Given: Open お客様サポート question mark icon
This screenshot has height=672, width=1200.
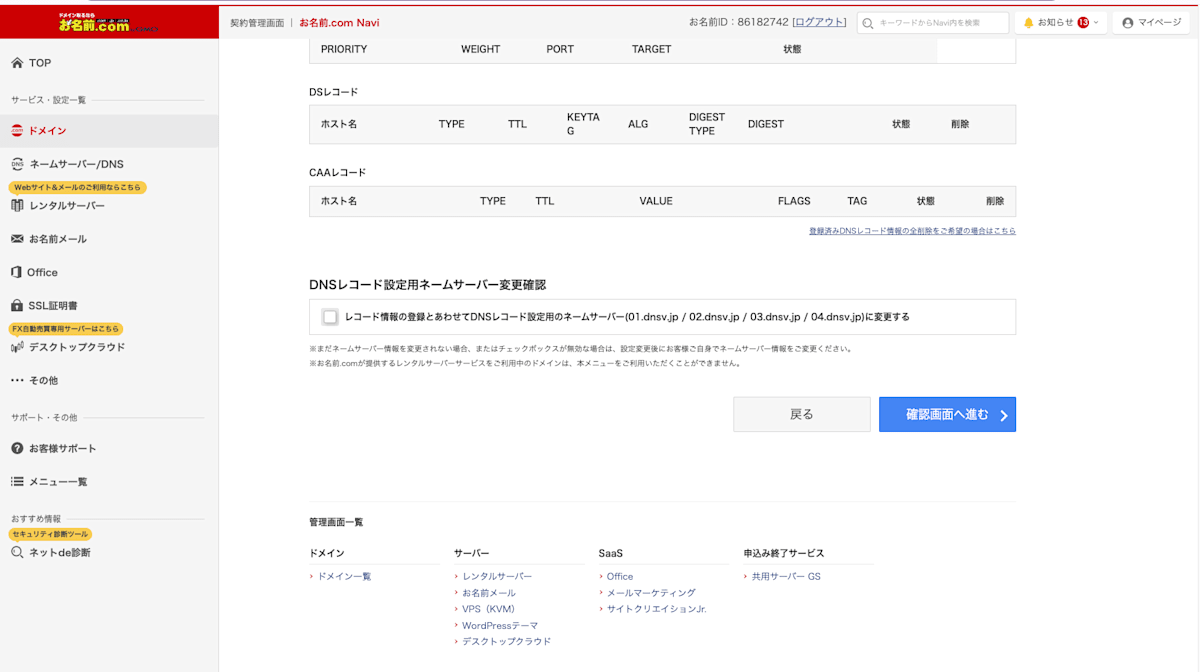Looking at the screenshot, I should (17, 448).
